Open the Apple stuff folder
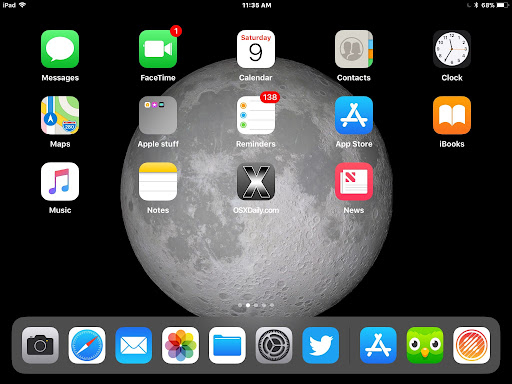 coord(158,115)
